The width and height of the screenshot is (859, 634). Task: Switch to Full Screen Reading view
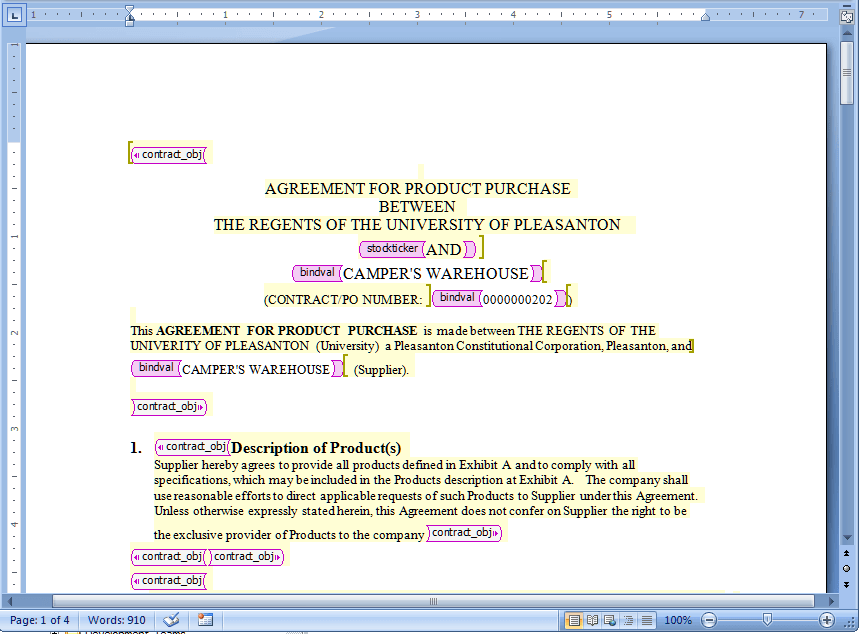591,621
